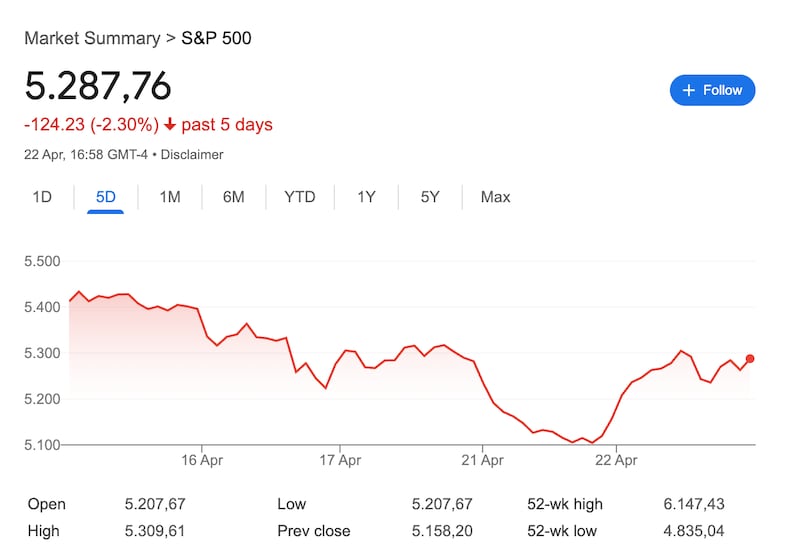
Task: Open the Disclaimer link
Action: point(193,155)
